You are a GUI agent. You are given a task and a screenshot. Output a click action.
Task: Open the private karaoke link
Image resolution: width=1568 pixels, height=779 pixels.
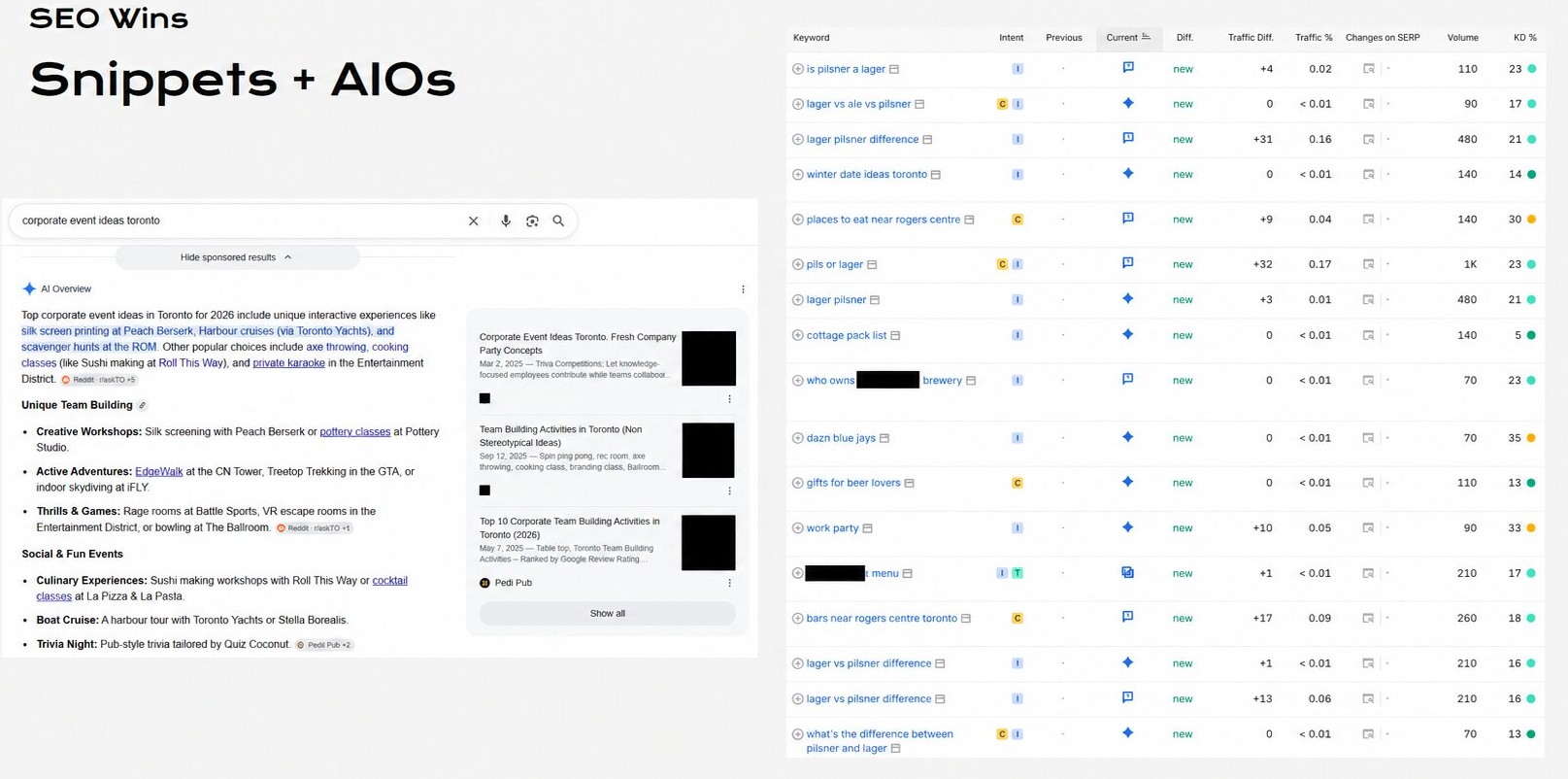(x=288, y=363)
